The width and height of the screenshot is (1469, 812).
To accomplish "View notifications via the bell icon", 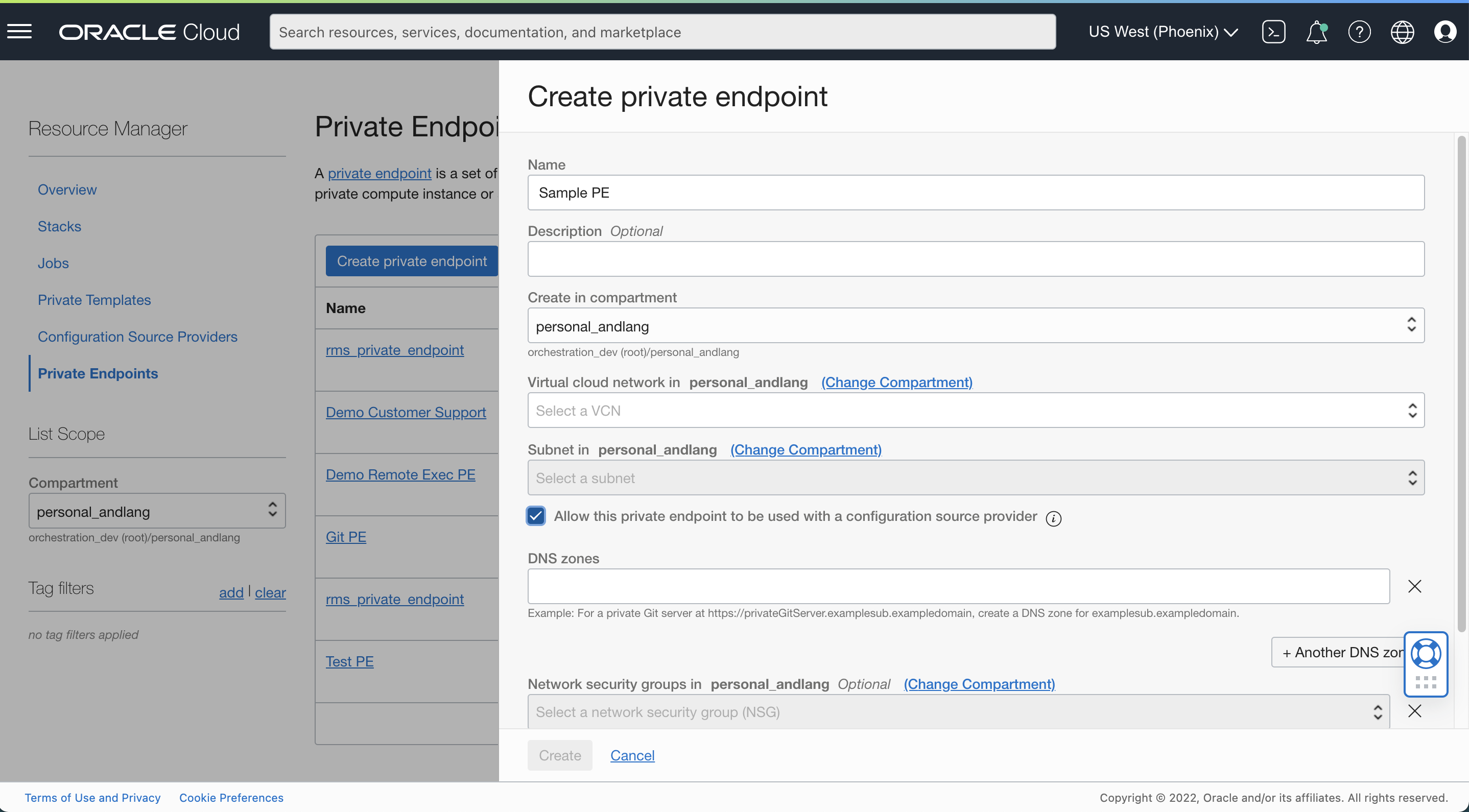I will 1316,31.
